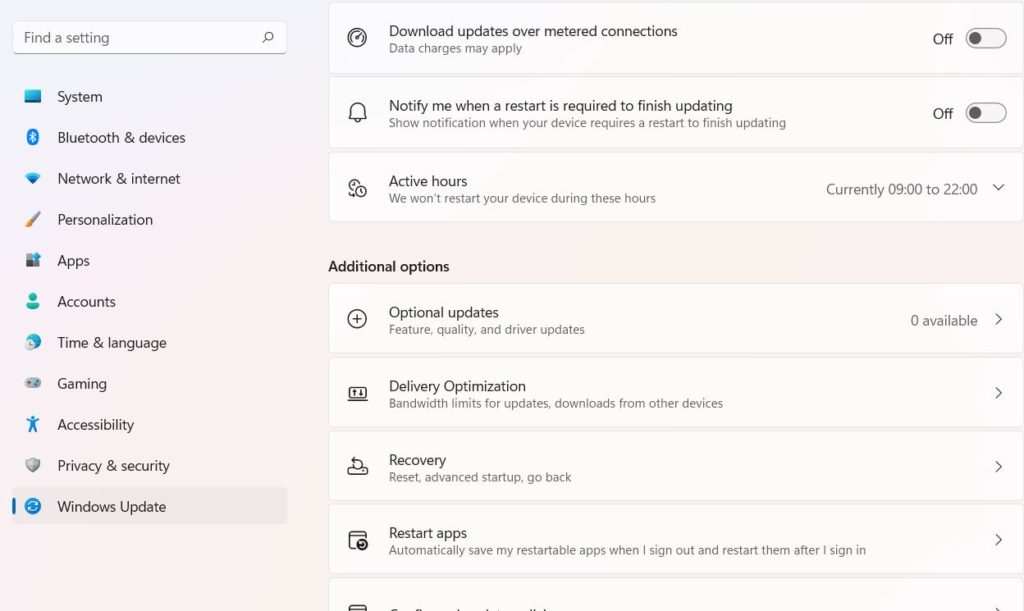Open Recovery arrow chevron

click(998, 467)
